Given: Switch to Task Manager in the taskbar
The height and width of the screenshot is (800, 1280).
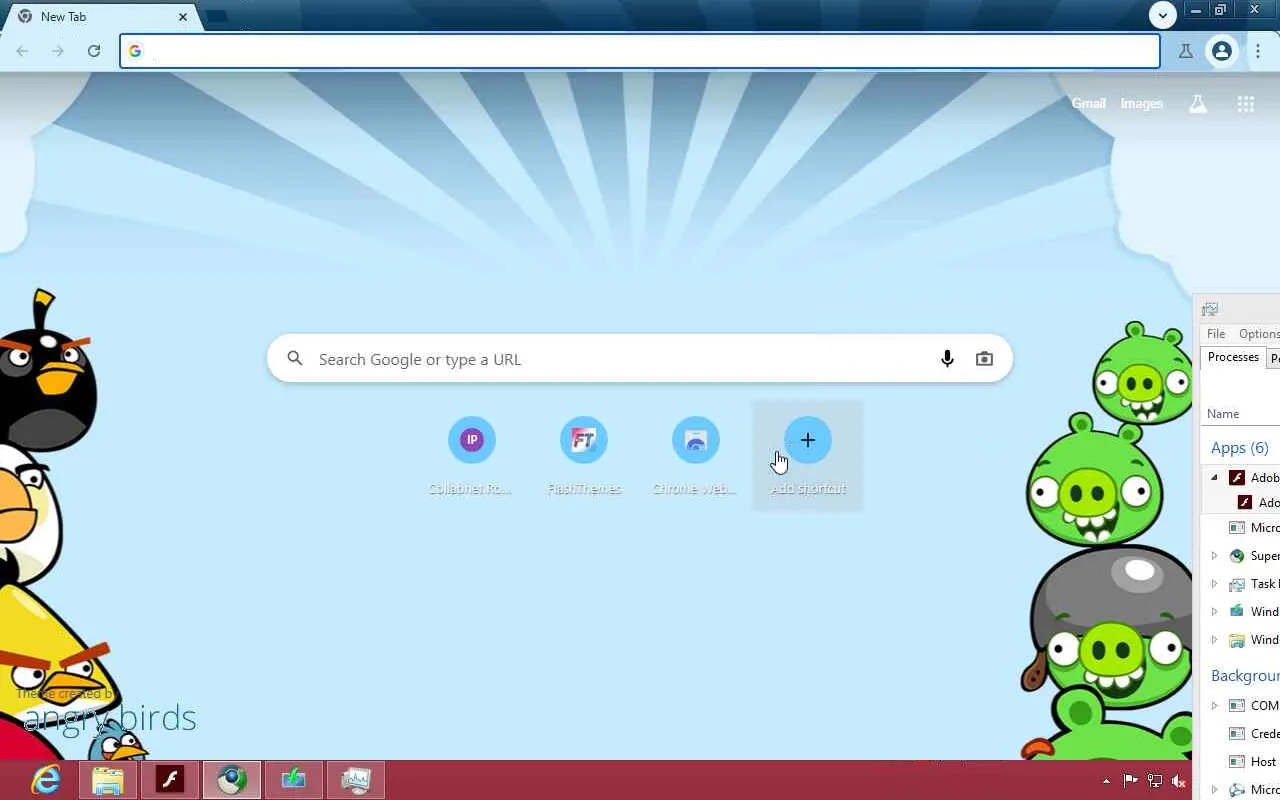Looking at the screenshot, I should [355, 779].
